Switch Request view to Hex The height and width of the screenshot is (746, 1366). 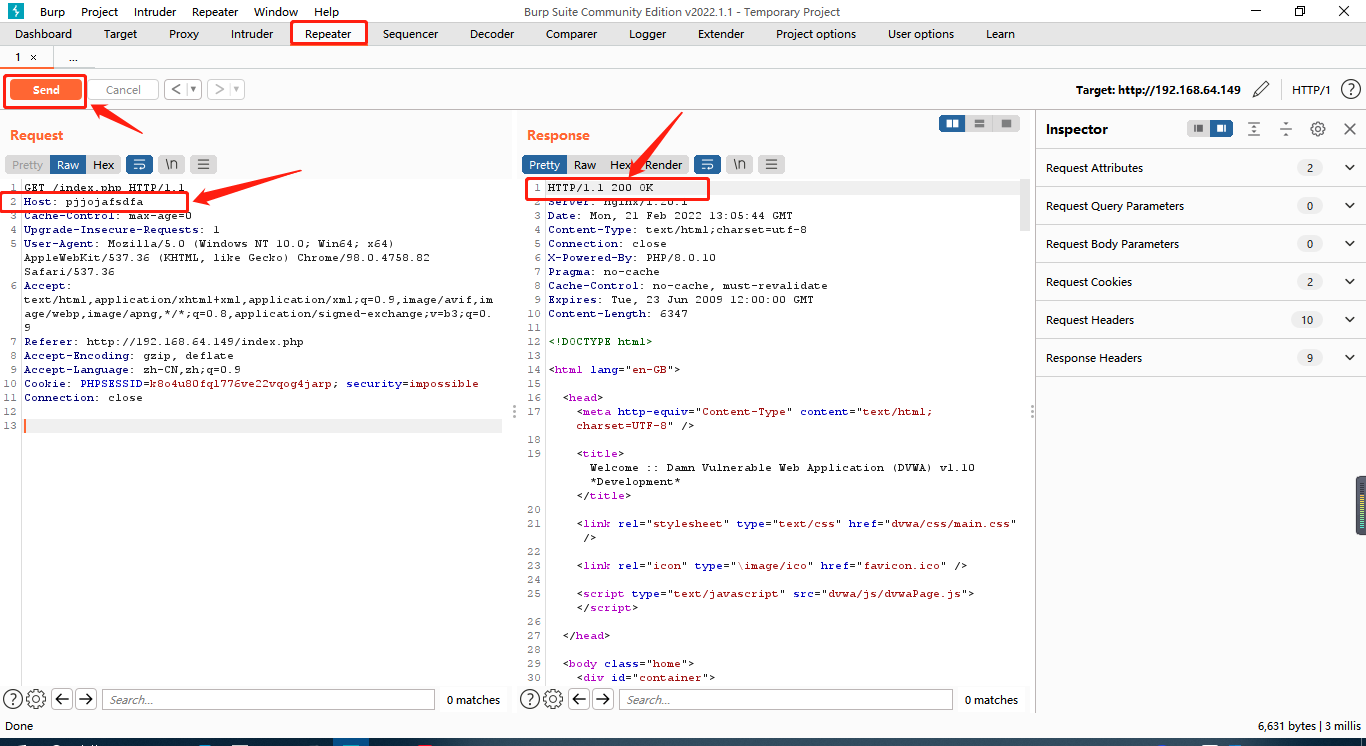(104, 165)
